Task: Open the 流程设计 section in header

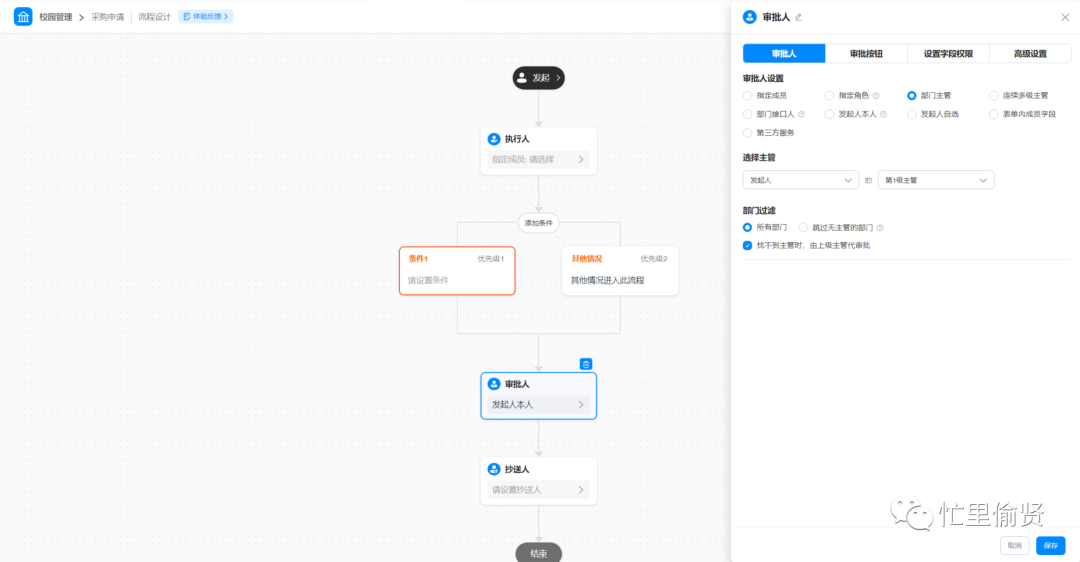Action: tap(154, 17)
